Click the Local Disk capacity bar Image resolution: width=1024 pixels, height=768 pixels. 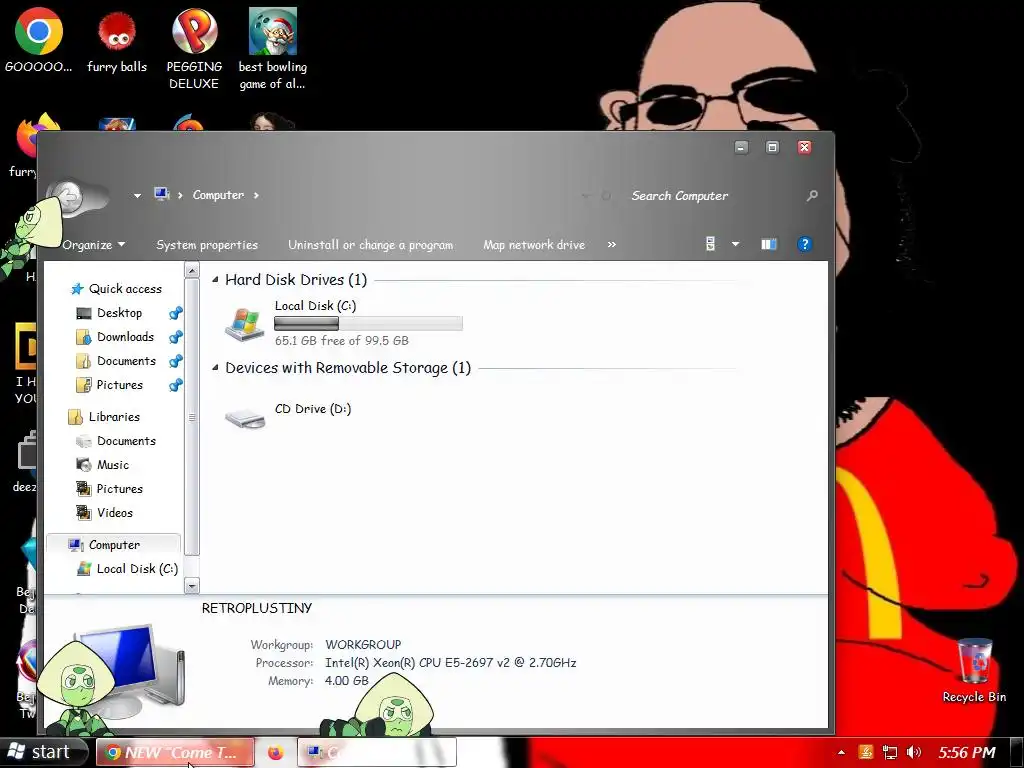368,323
